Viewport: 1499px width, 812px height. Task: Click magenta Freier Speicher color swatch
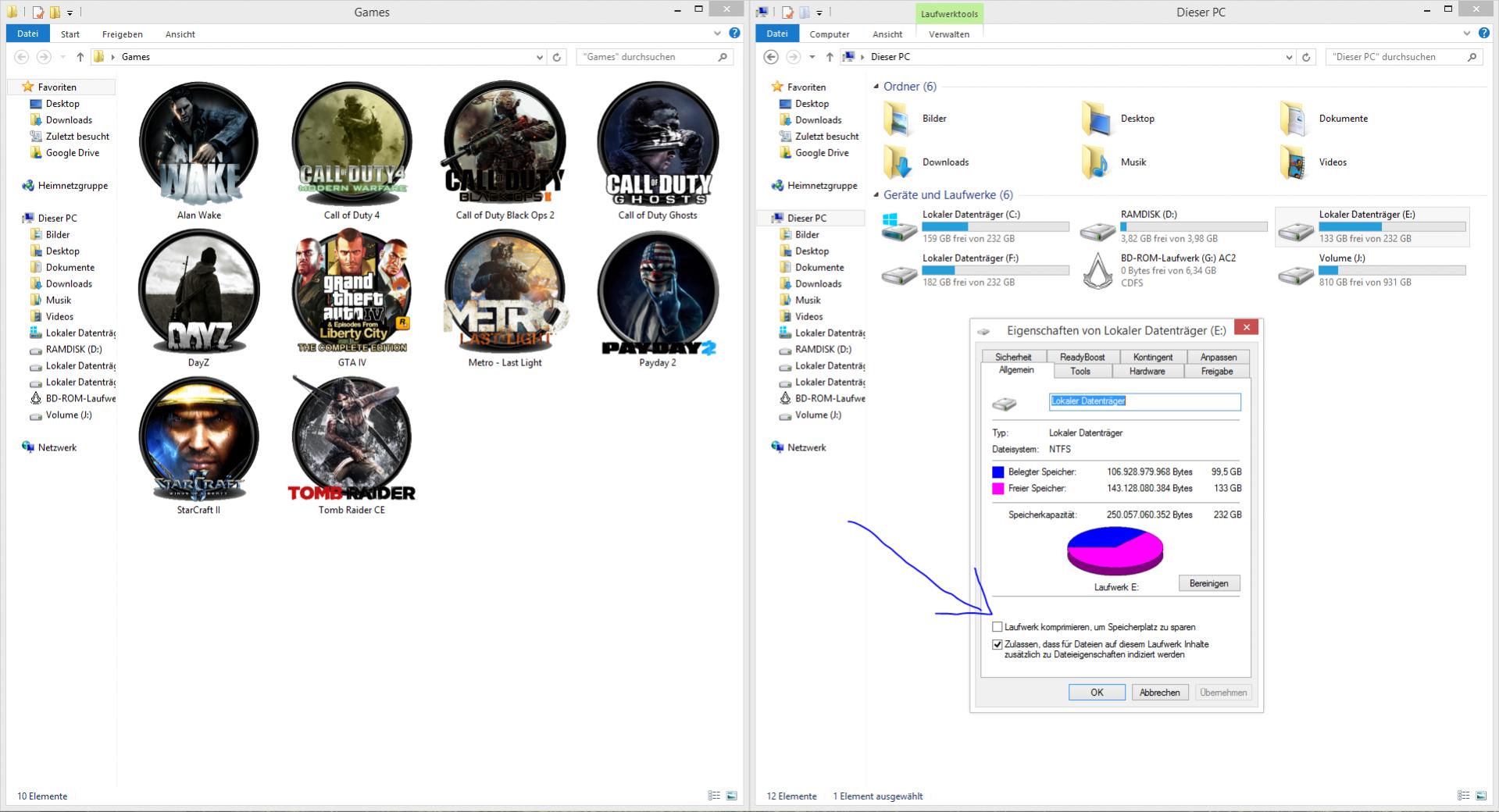[998, 489]
